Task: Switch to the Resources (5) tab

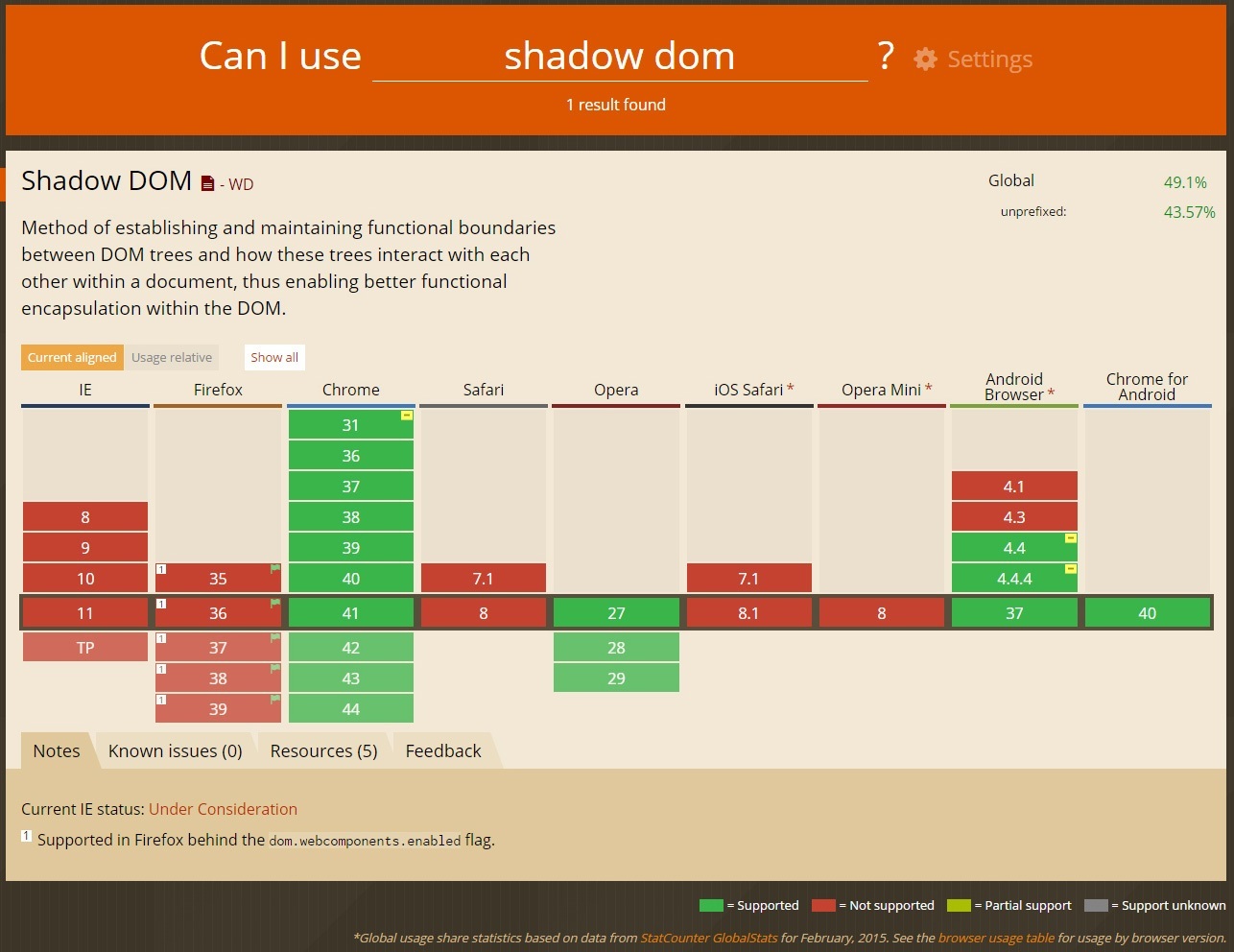Action: coord(323,750)
